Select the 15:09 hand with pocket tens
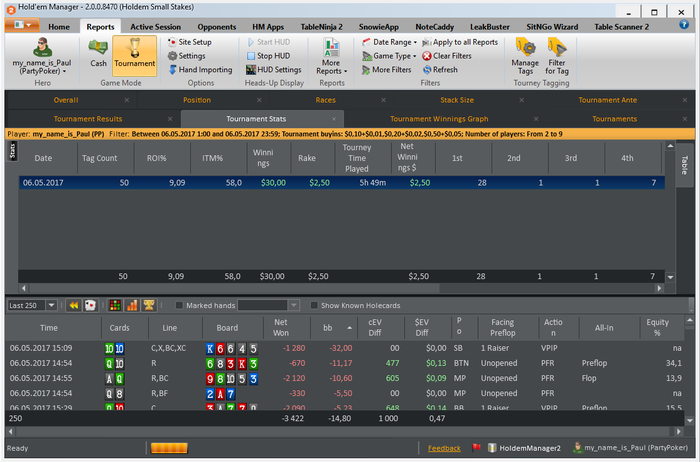 (x=345, y=348)
